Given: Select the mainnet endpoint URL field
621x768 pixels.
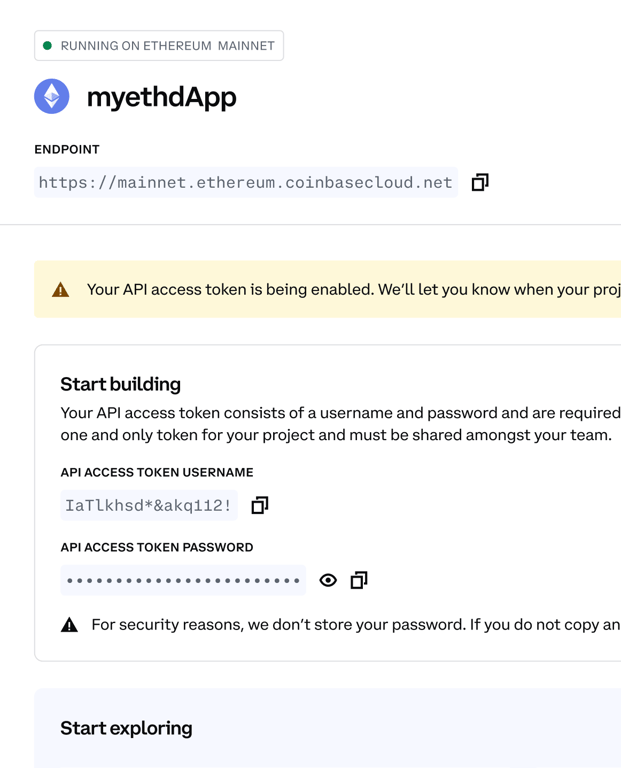Looking at the screenshot, I should point(245,183).
